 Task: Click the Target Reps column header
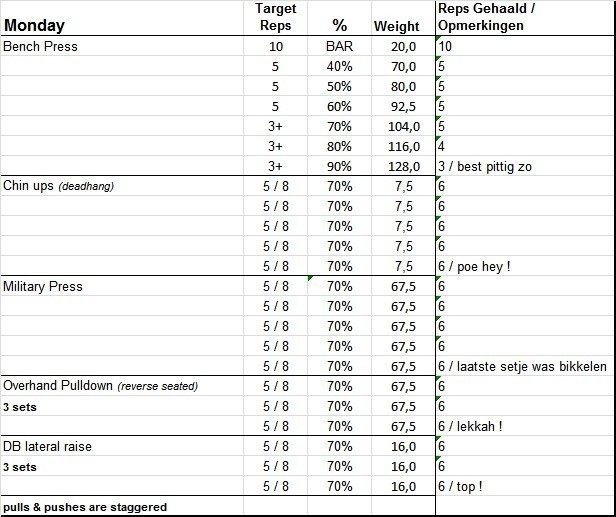[275, 17]
